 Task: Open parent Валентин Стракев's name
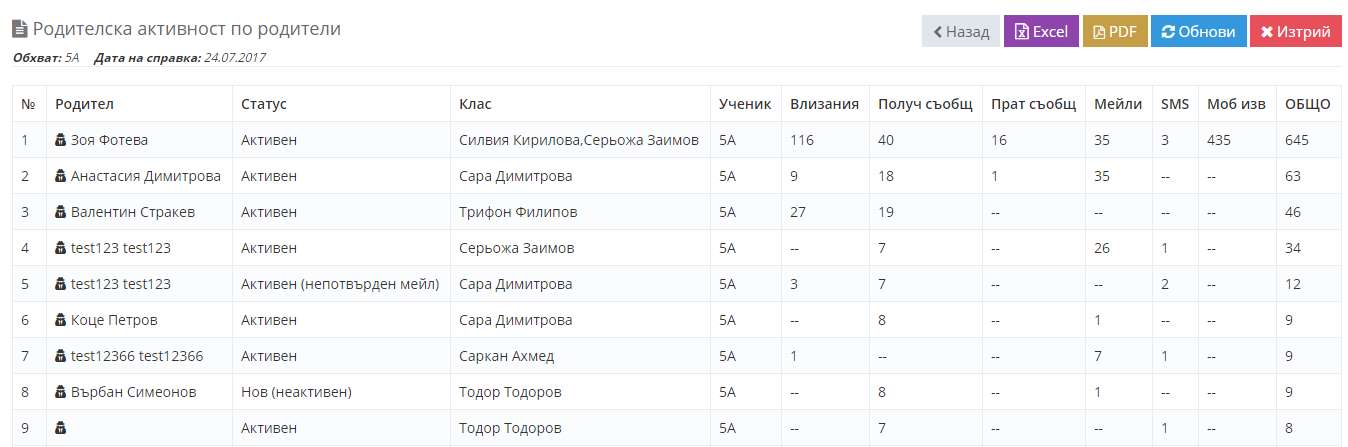(133, 212)
